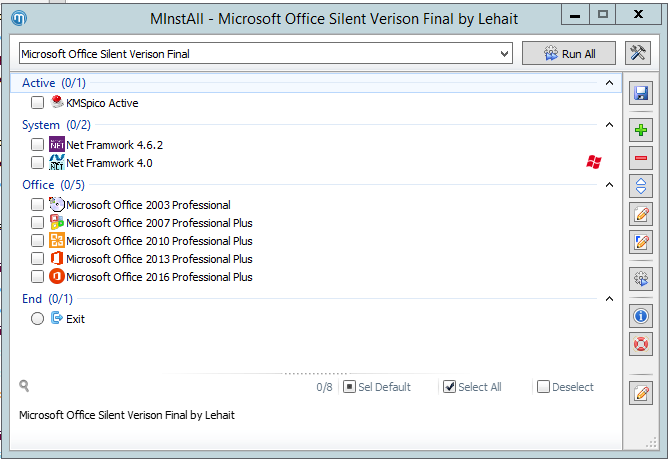The height and width of the screenshot is (461, 671).
Task: Click the green plus add icon
Action: tap(641, 130)
